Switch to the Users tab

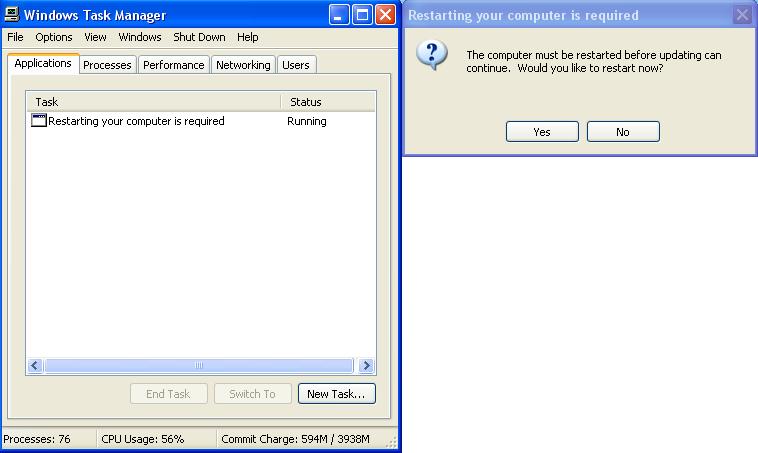[296, 65]
